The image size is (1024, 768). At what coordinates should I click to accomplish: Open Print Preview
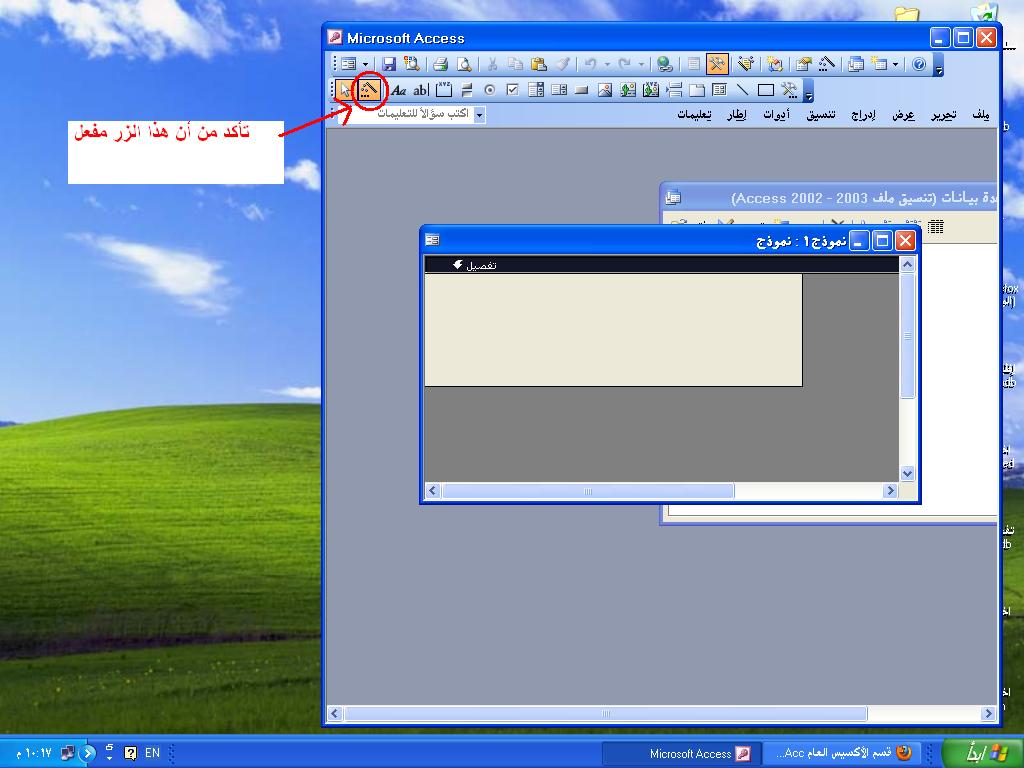(x=464, y=64)
